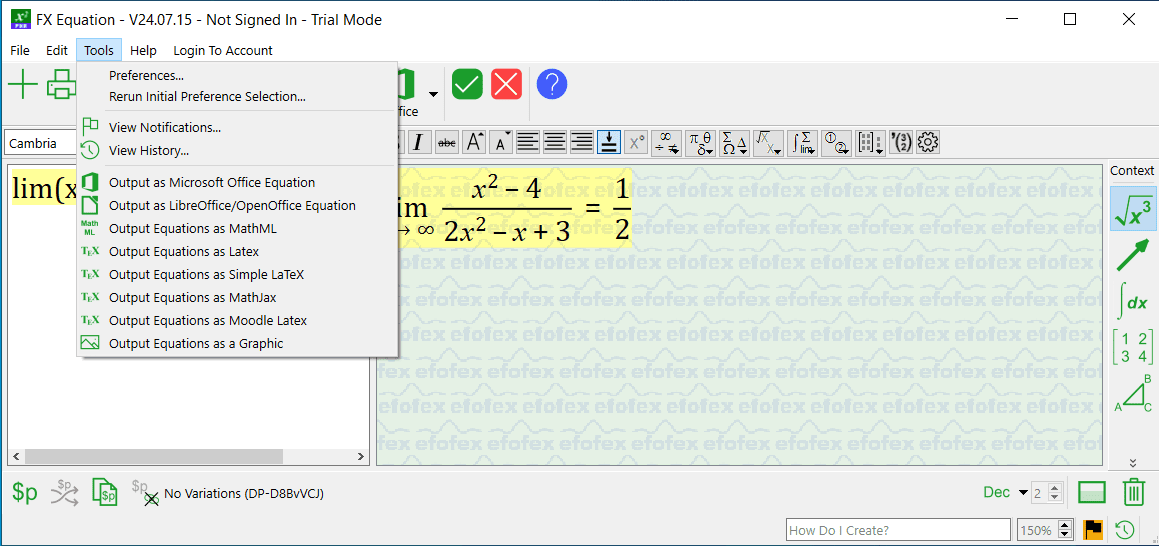Click the shuffle $p variations icon
The width and height of the screenshot is (1159, 546).
point(65,493)
